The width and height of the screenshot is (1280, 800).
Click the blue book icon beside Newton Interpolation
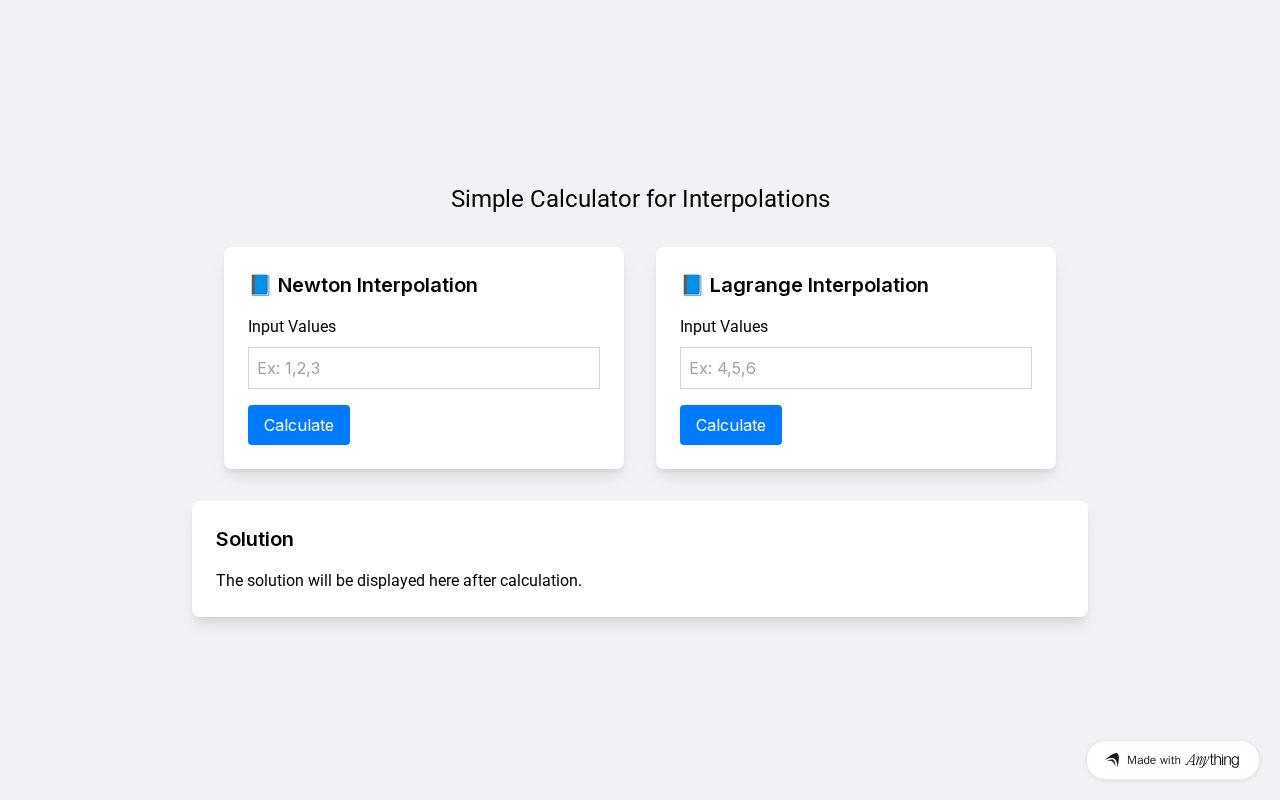coord(260,285)
